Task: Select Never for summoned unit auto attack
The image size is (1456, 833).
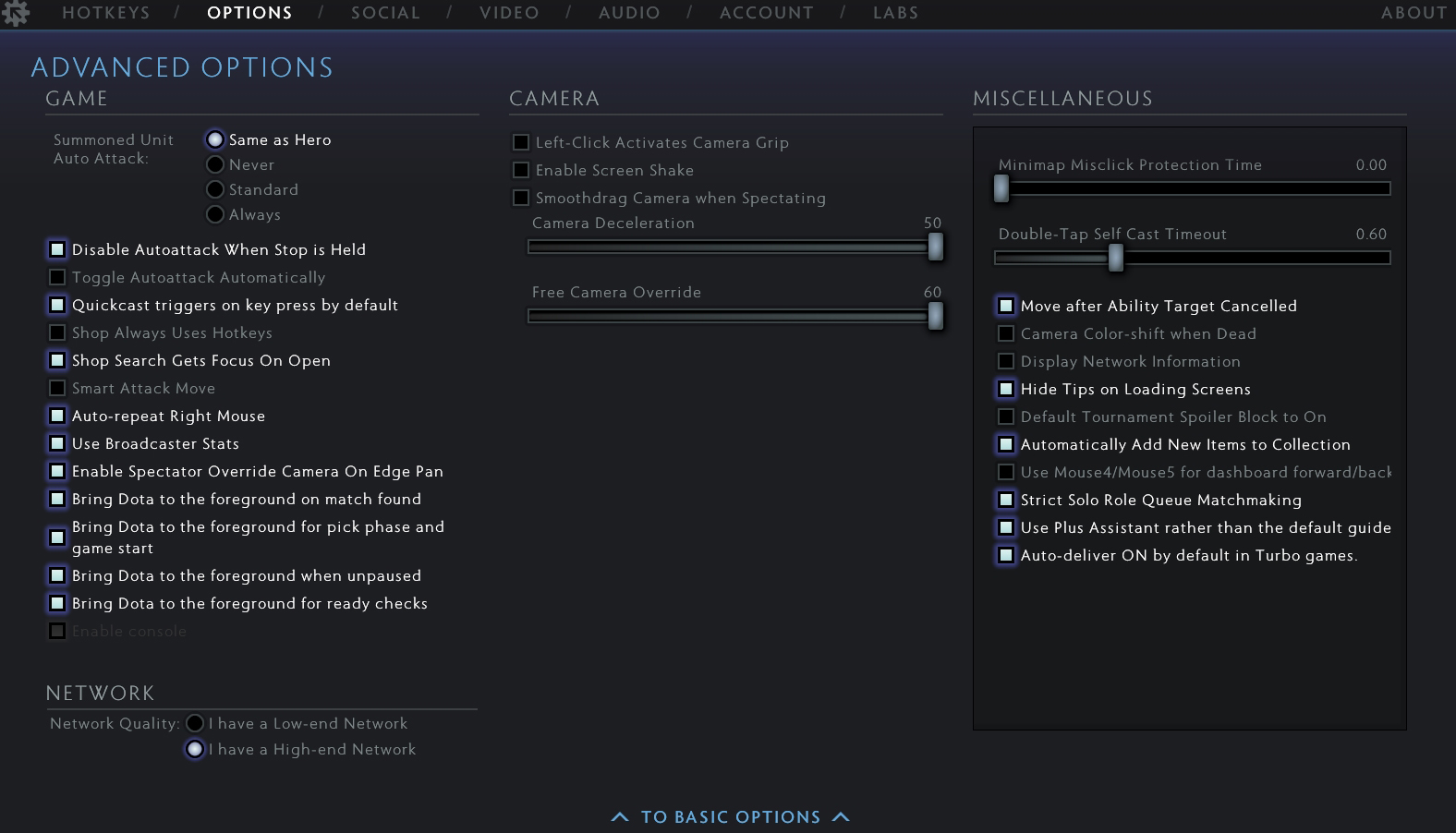Action: 215,164
